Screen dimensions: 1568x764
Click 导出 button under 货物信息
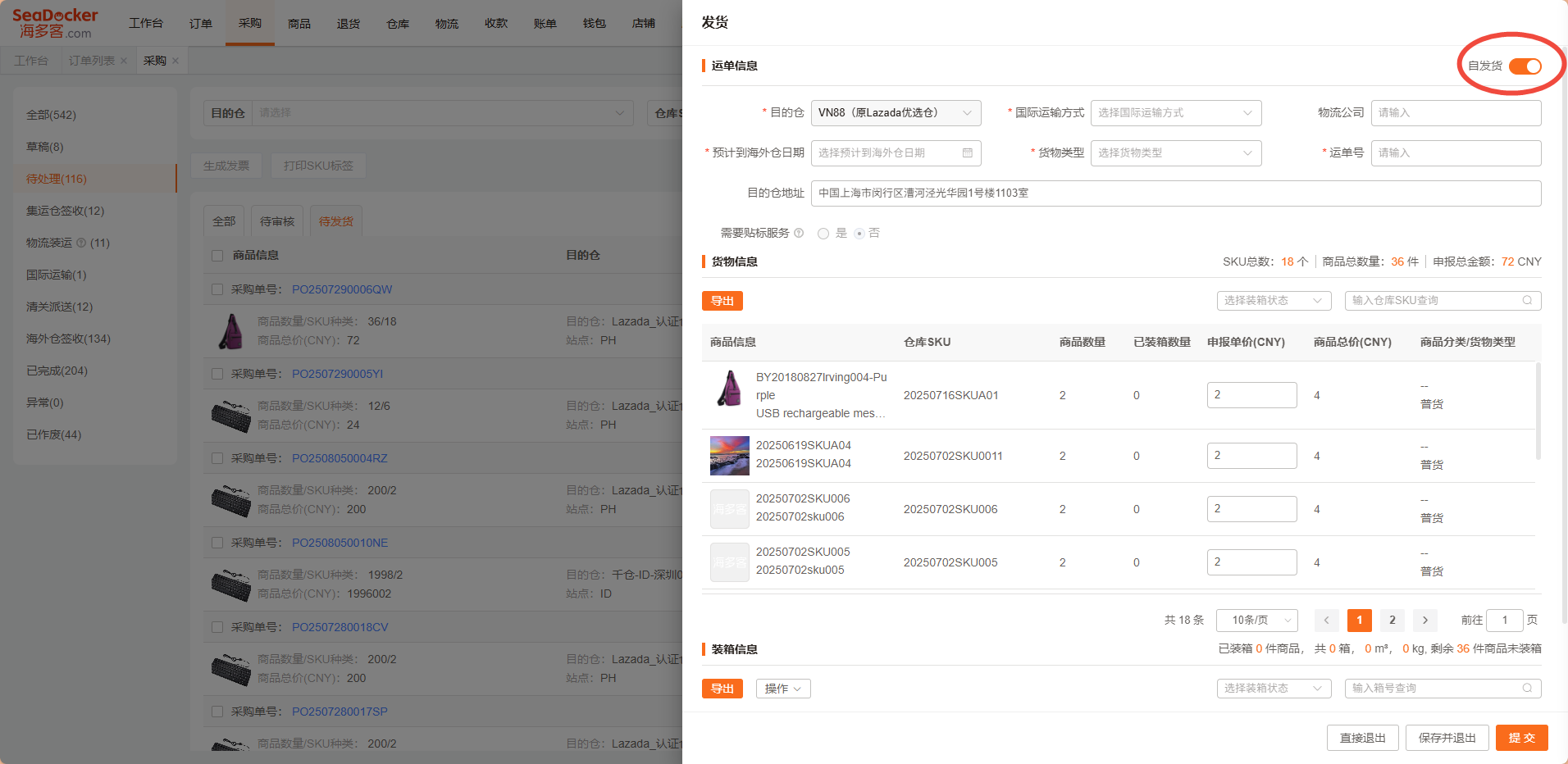[722, 301]
